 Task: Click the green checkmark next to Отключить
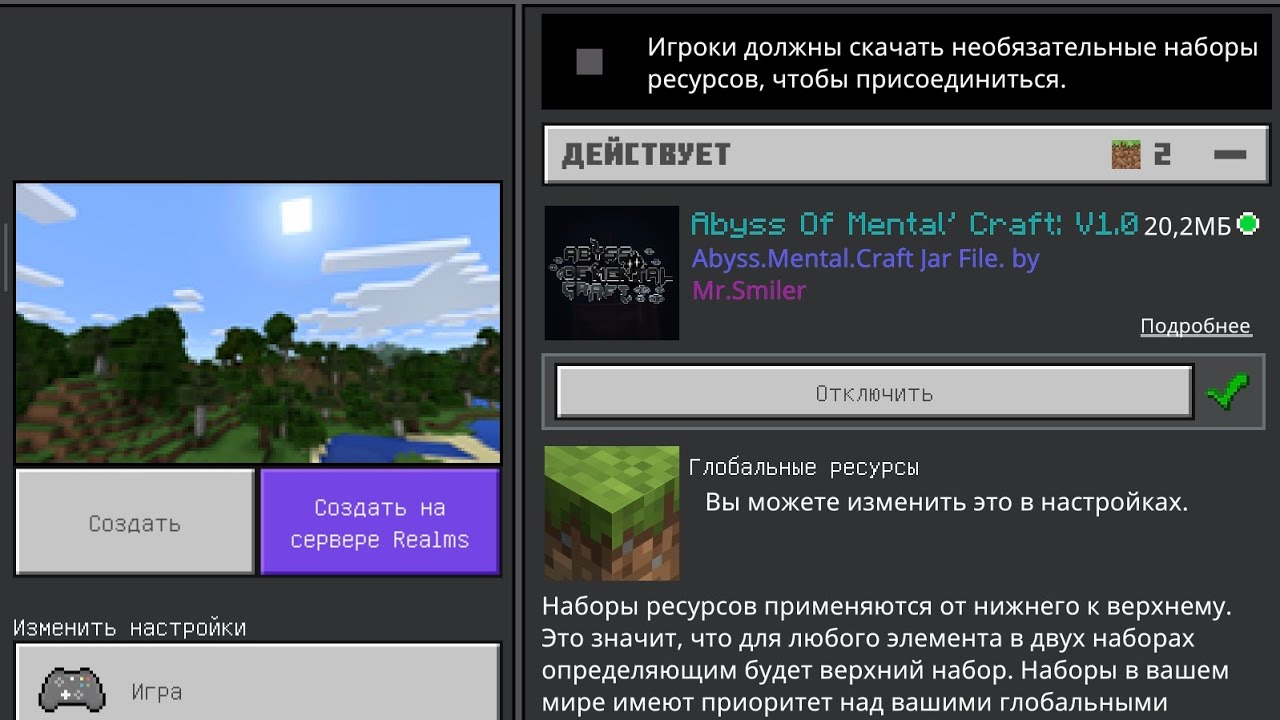pos(1227,392)
